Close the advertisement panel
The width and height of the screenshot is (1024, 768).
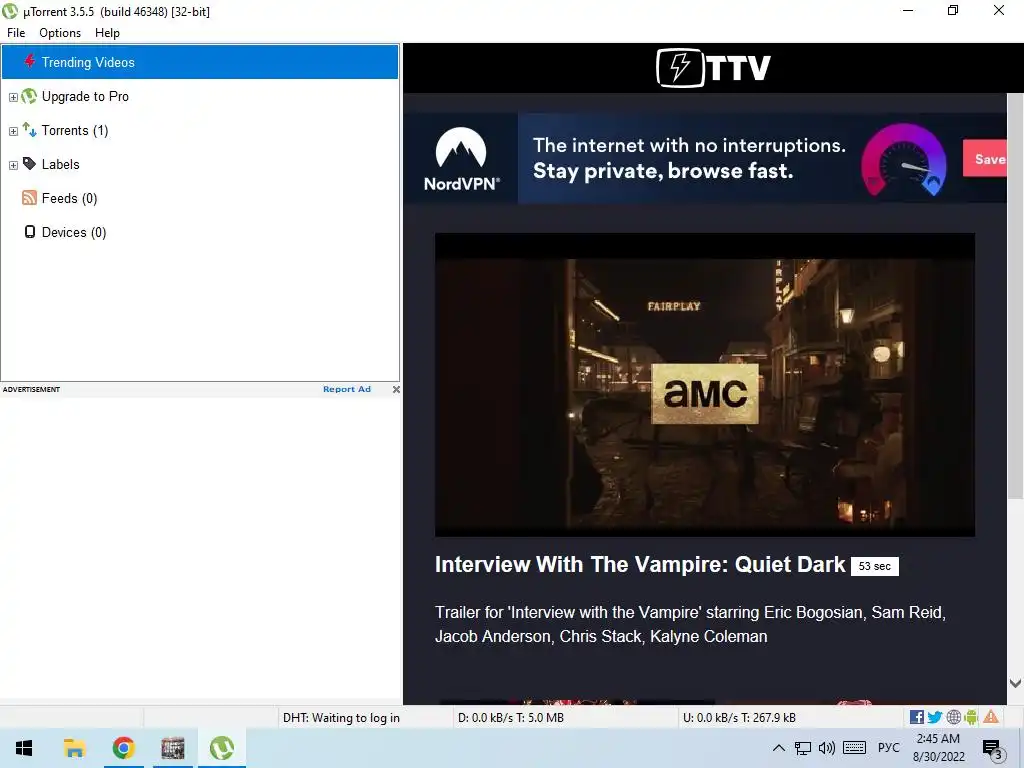coord(396,389)
